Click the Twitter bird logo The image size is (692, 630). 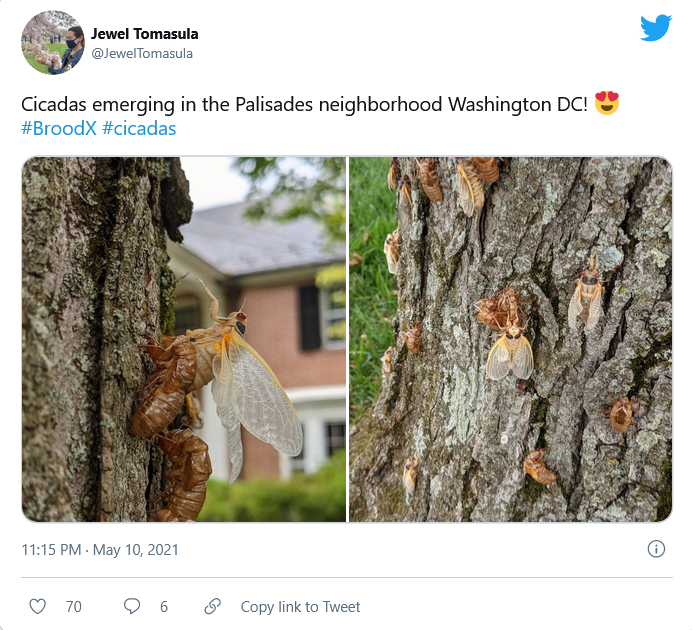pyautogui.click(x=656, y=28)
